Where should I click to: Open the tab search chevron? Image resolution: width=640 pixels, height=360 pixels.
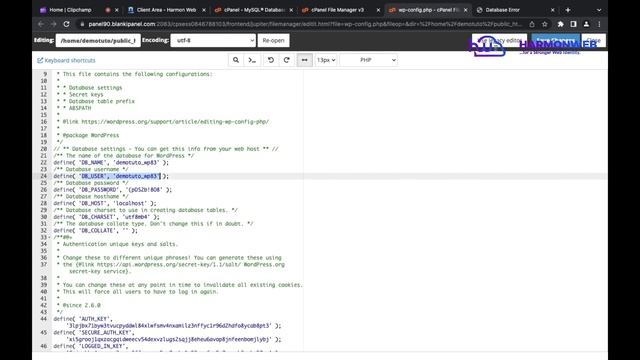599,10
